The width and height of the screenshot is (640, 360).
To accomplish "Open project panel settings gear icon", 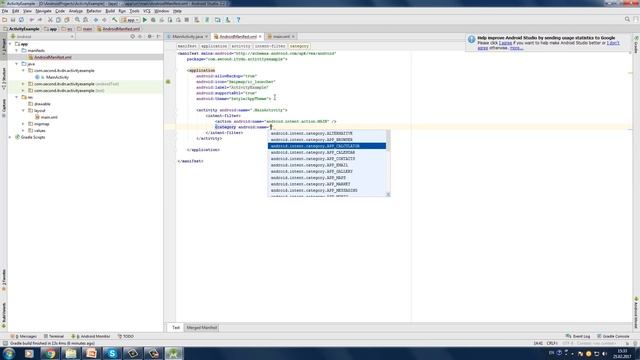I will [149, 36].
